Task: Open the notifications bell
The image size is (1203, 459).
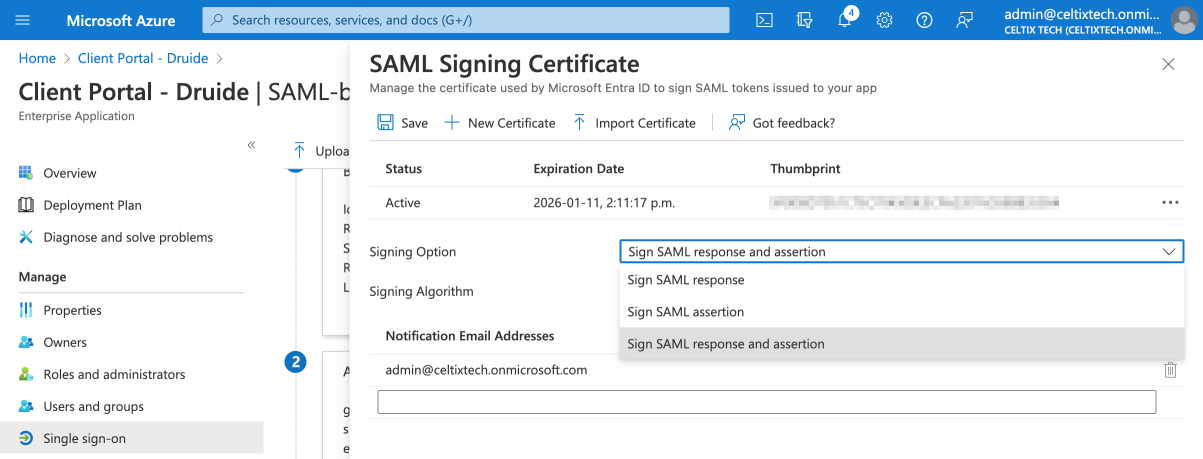Action: (844, 20)
